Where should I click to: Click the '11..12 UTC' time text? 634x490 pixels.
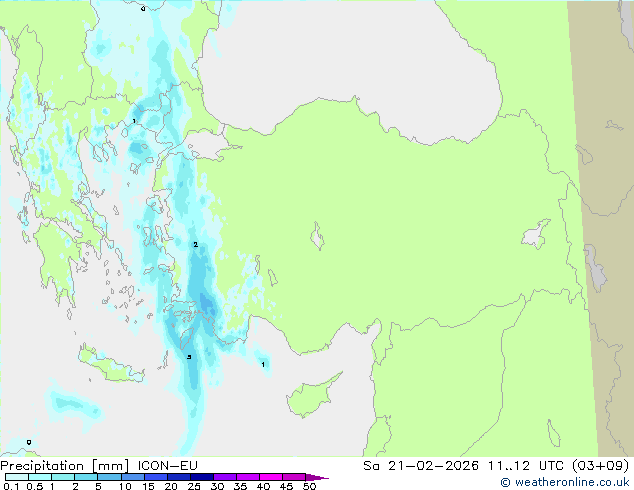tap(525, 466)
